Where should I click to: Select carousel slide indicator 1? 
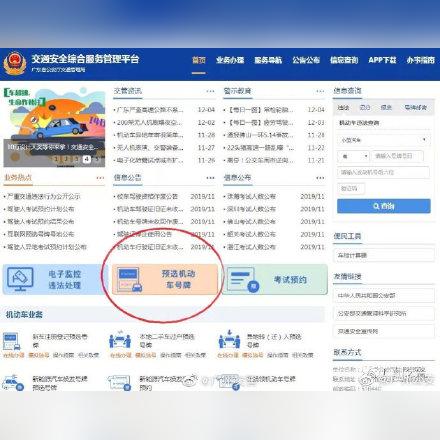57,159
